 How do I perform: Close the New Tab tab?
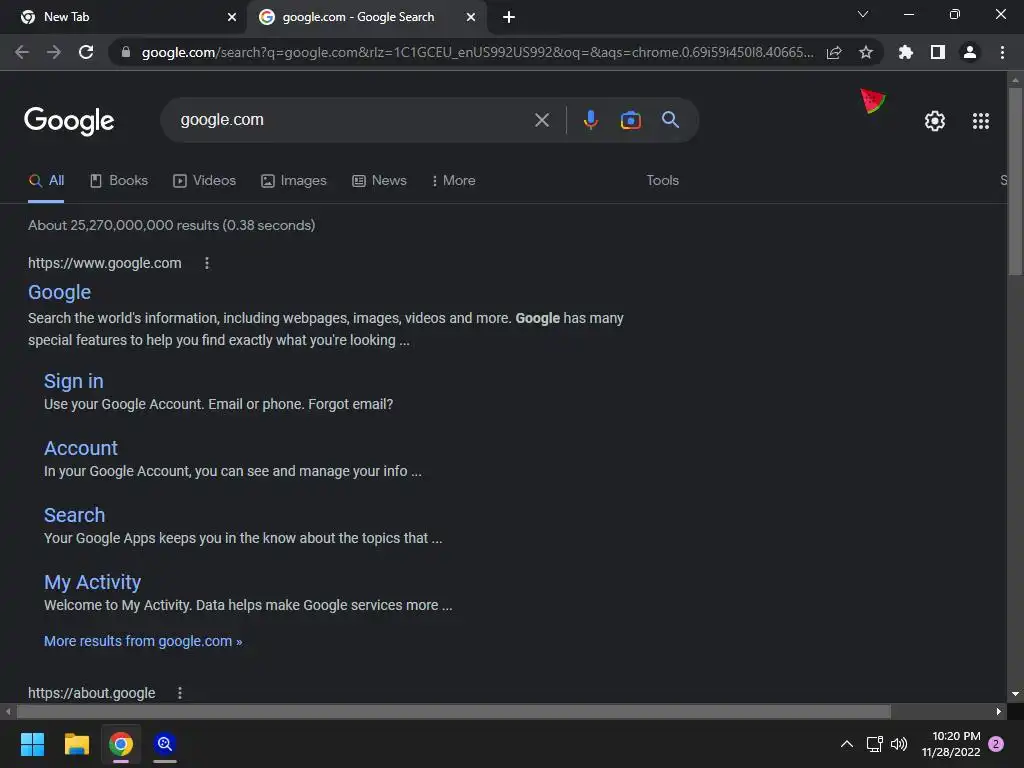(232, 17)
